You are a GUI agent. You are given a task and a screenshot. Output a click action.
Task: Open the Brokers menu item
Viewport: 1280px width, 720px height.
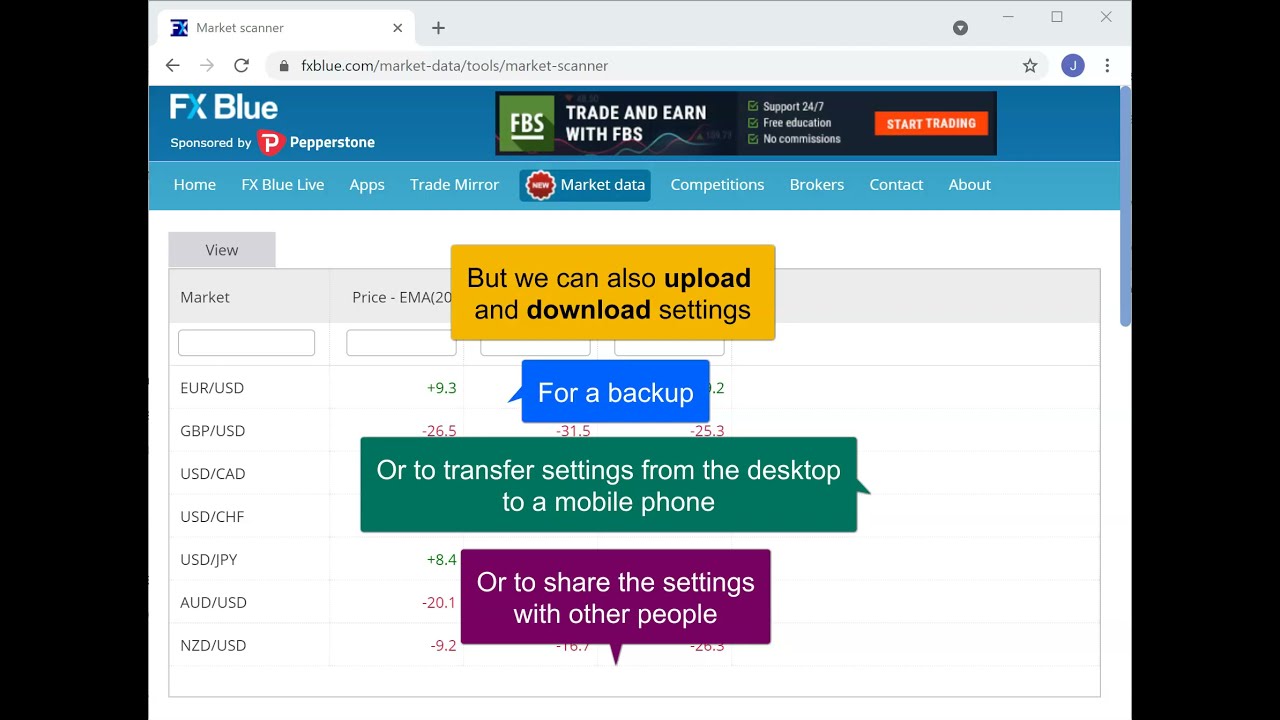pyautogui.click(x=817, y=185)
